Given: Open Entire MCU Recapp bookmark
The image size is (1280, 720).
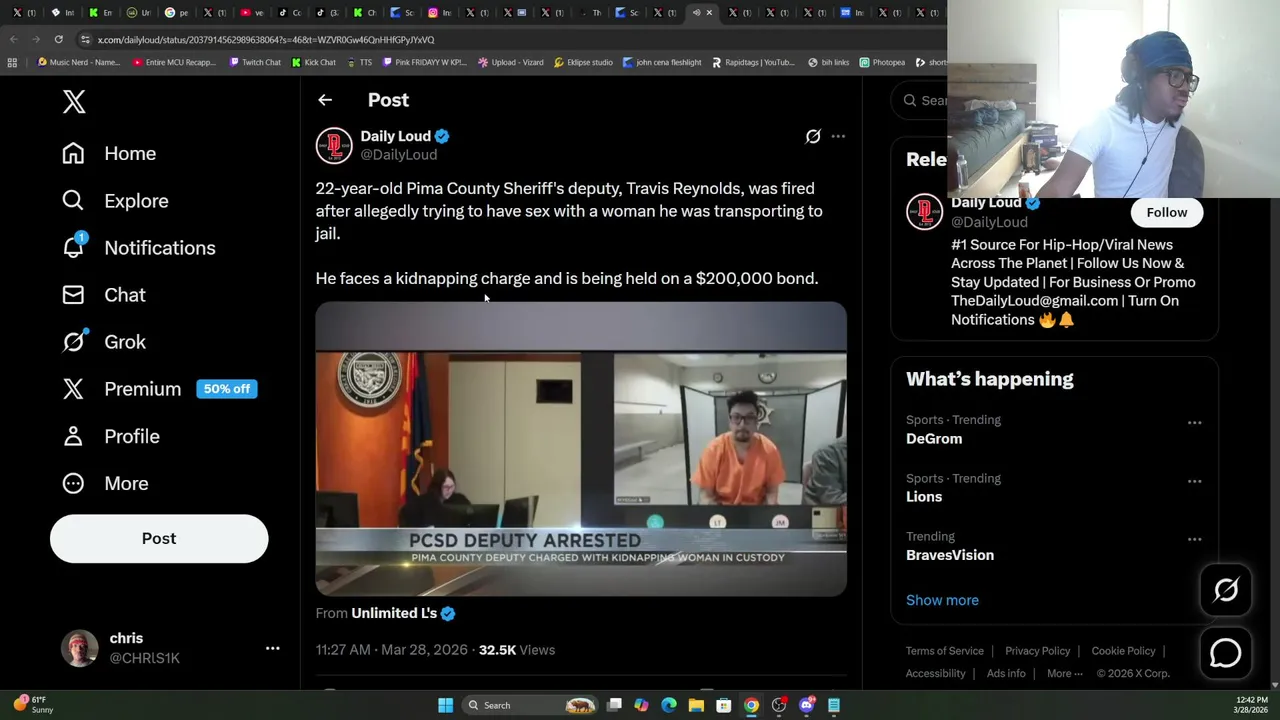Looking at the screenshot, I should 174,62.
